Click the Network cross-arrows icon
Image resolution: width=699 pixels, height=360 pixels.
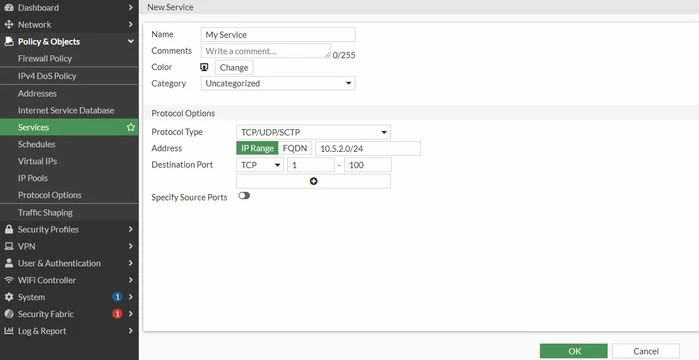click(9, 25)
